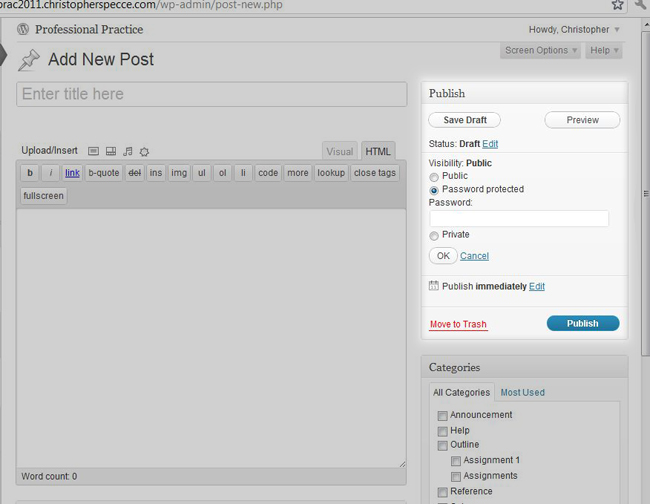Viewport: 650px width, 504px height.
Task: Click the Enter title here field
Action: (x=212, y=94)
